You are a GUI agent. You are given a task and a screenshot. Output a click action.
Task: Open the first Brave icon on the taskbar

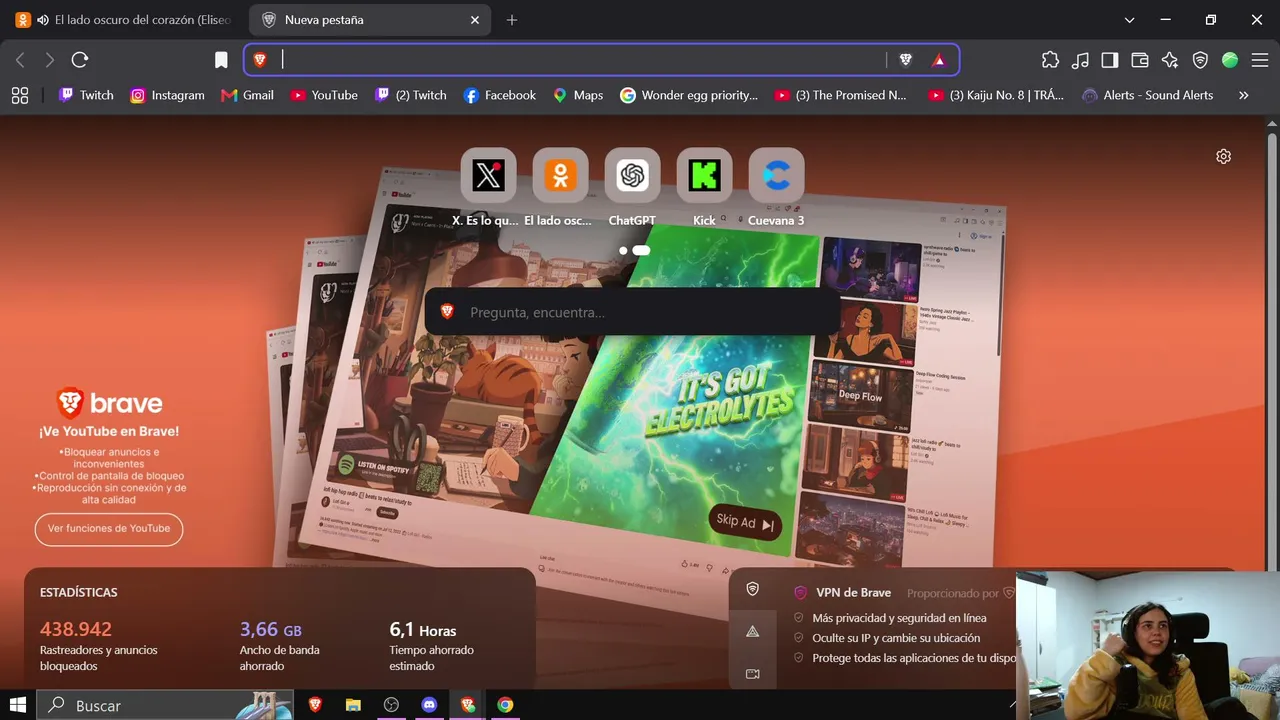point(315,705)
